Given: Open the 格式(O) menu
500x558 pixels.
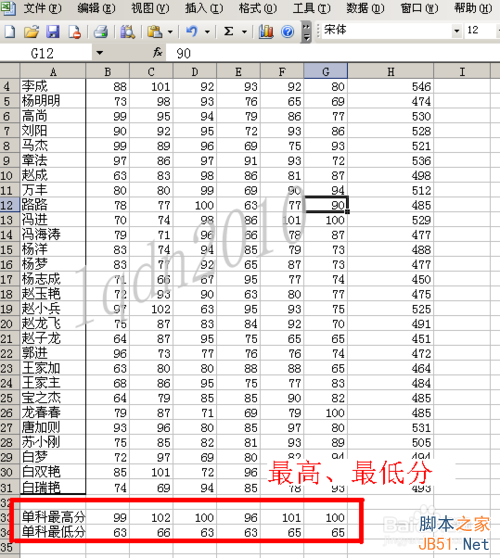Looking at the screenshot, I should pyautogui.click(x=258, y=8).
